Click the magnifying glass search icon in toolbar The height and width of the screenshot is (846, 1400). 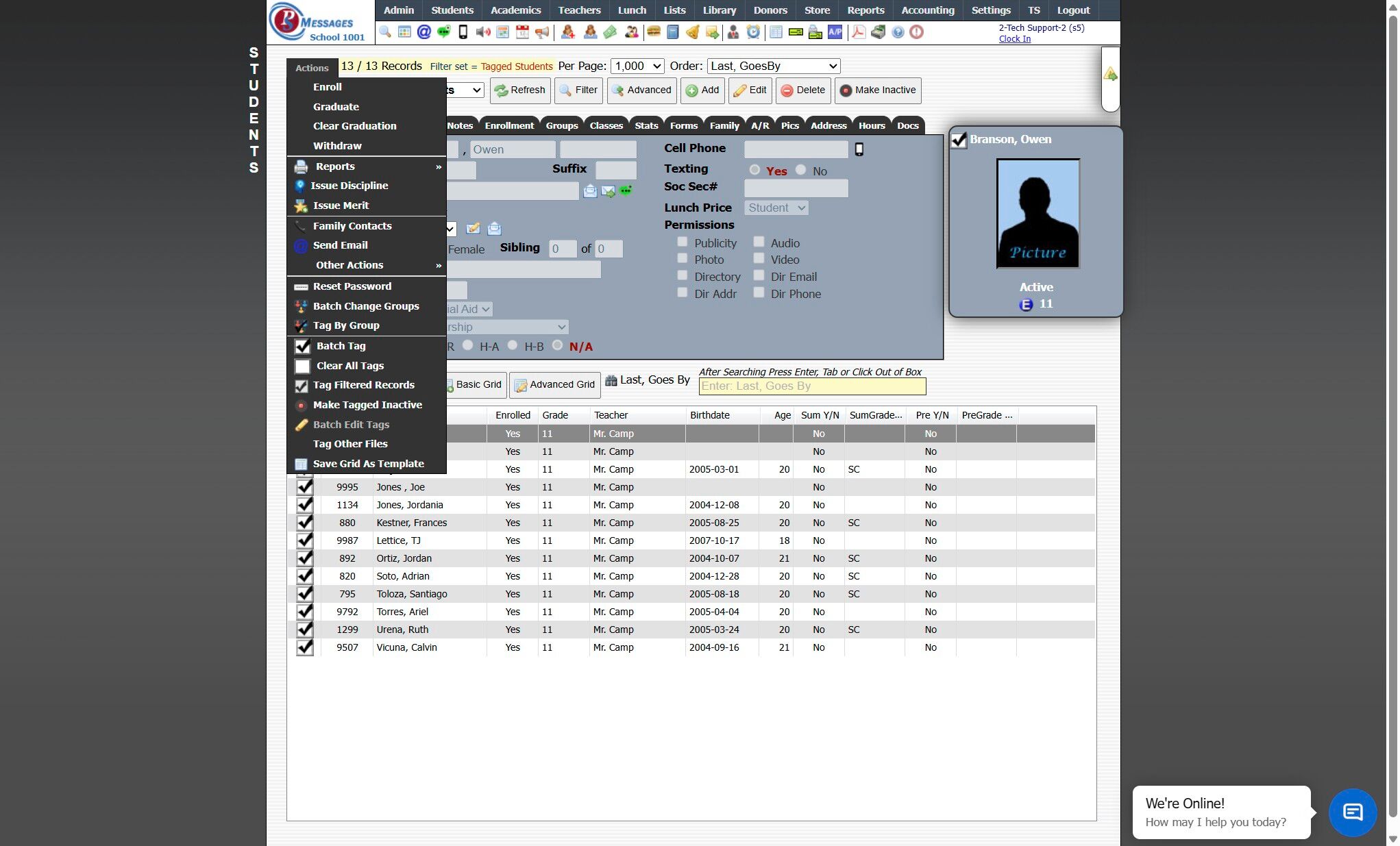385,32
